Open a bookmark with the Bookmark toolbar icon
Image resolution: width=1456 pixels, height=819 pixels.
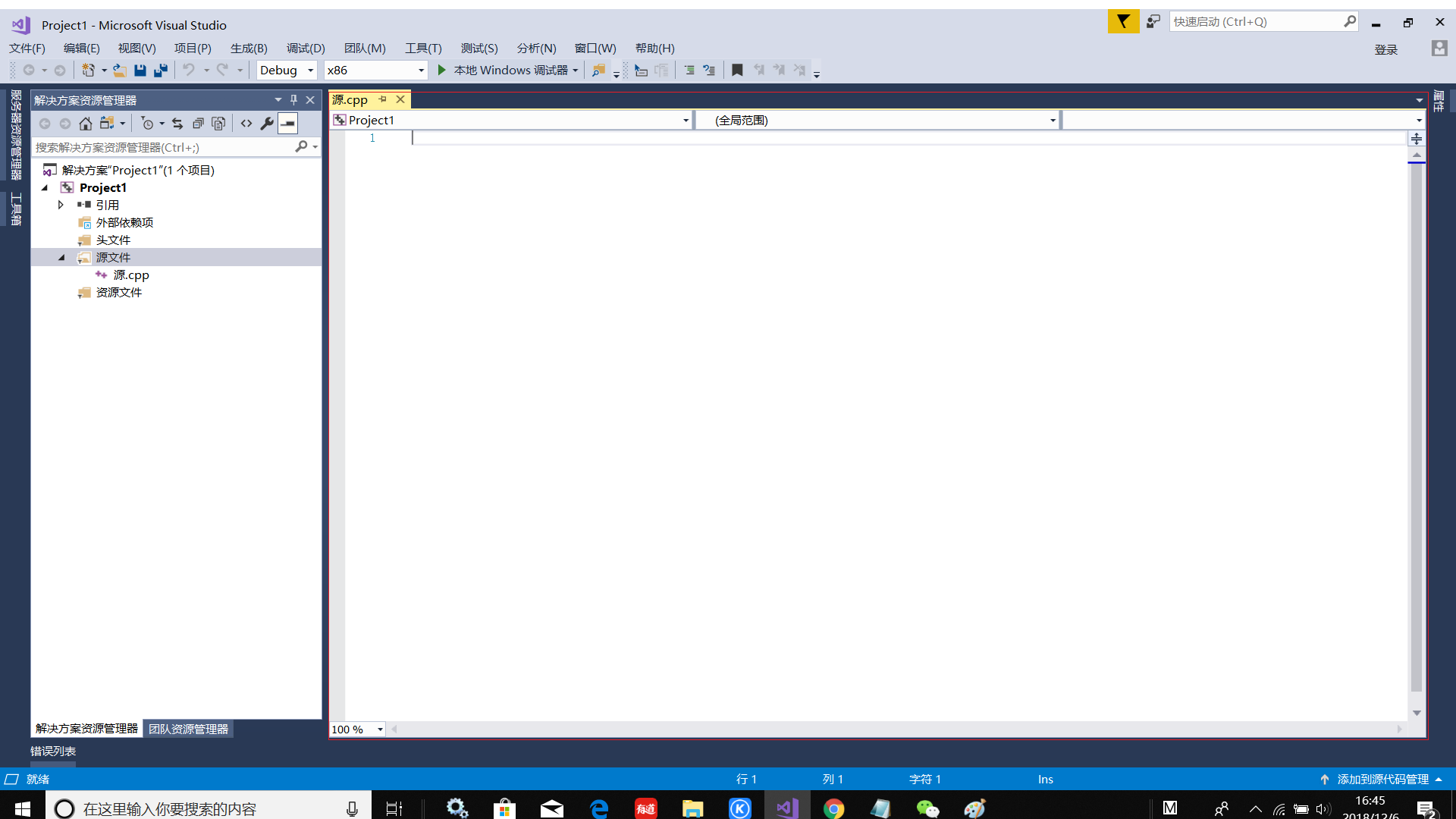click(738, 70)
